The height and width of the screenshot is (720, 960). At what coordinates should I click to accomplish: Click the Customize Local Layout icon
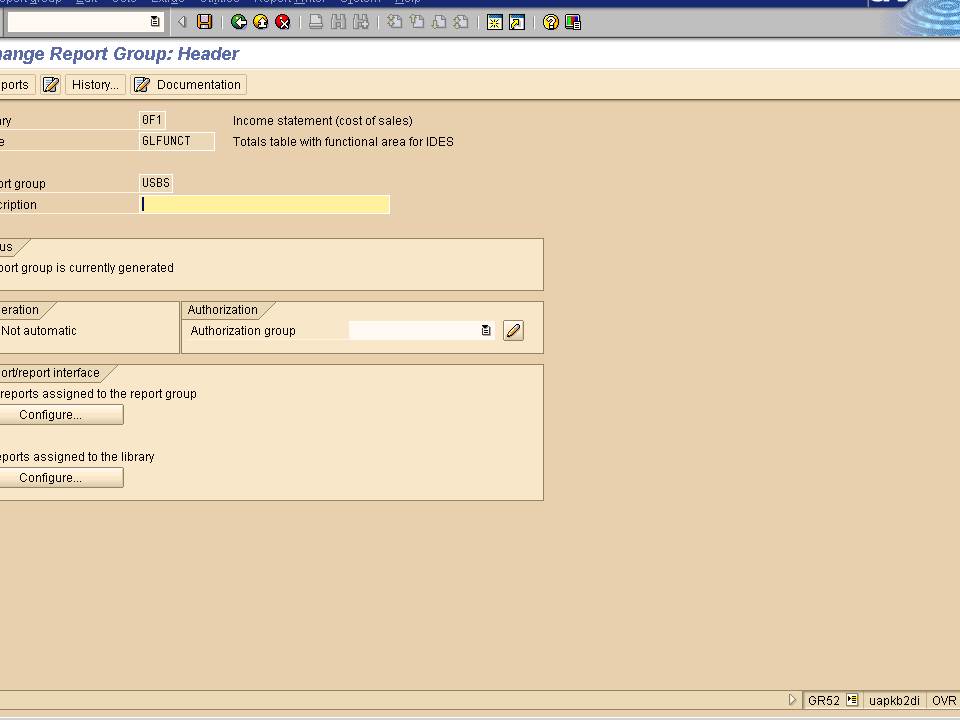tap(571, 21)
